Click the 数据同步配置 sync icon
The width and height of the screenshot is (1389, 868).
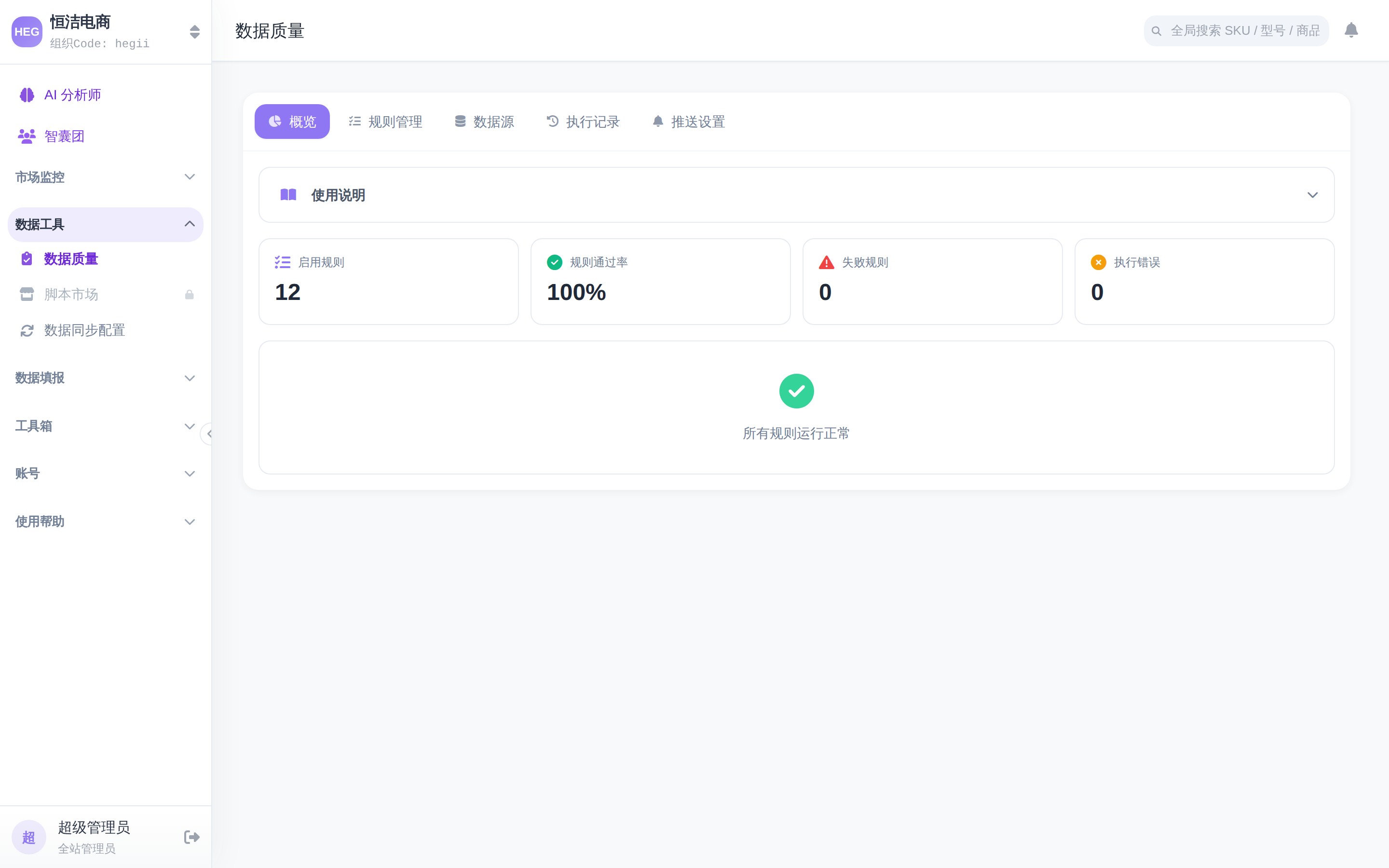(27, 330)
